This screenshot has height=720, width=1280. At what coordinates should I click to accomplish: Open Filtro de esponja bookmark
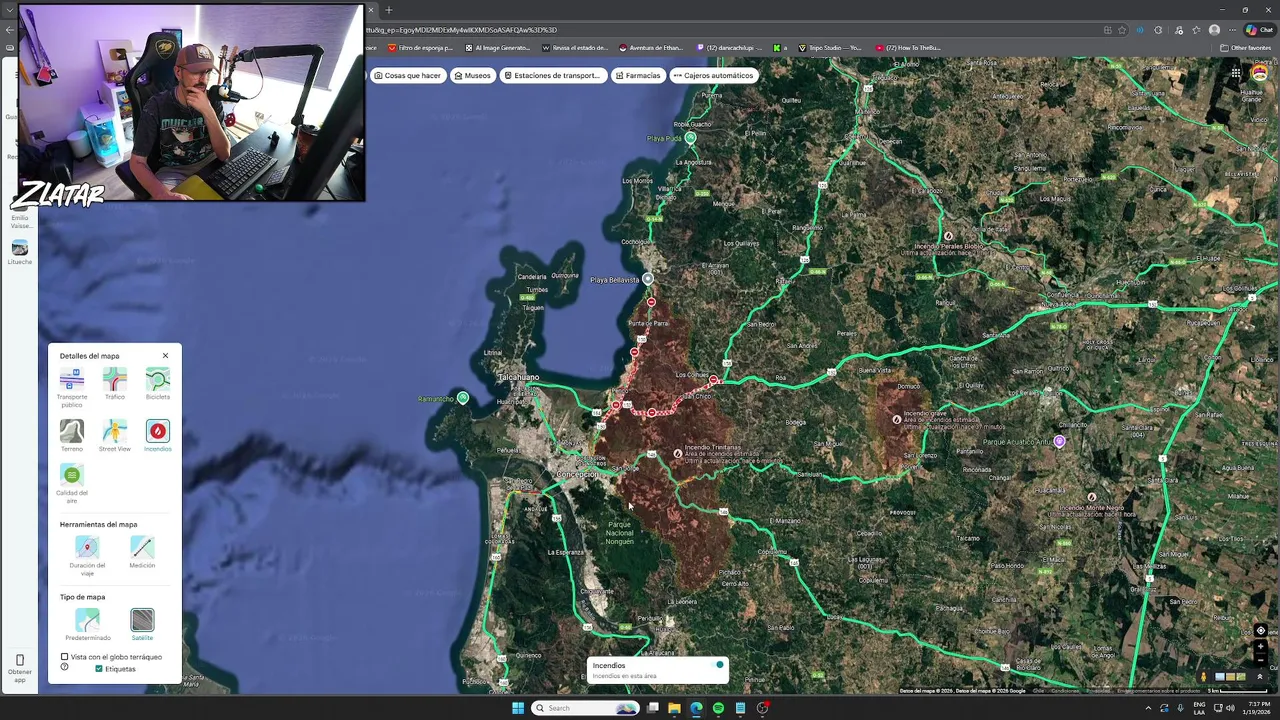[421, 48]
